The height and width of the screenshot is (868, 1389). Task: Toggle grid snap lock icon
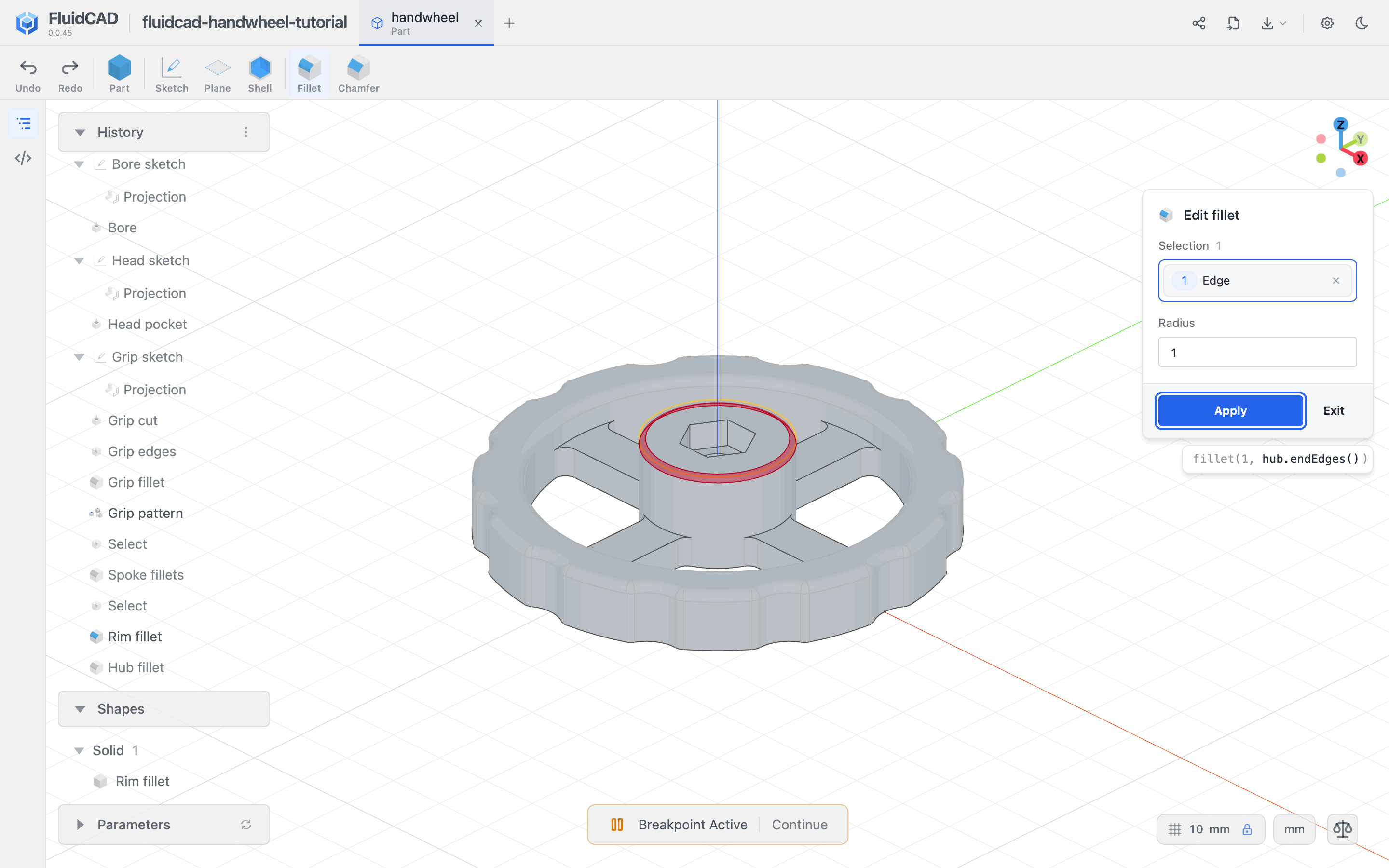1247,829
